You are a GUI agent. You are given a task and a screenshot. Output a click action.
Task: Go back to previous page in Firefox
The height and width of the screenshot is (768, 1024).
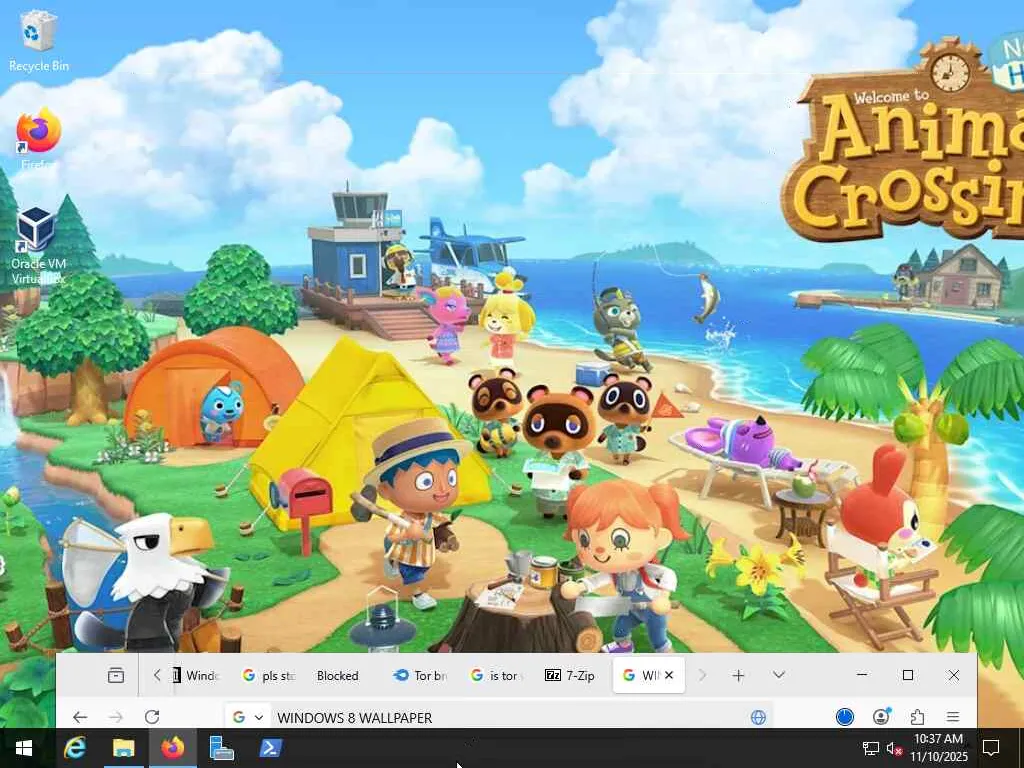[80, 717]
